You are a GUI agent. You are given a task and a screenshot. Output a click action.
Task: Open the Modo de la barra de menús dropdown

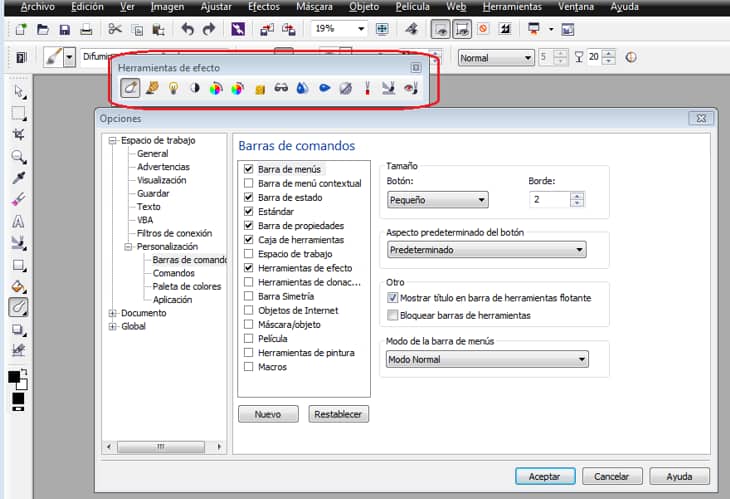click(487, 359)
